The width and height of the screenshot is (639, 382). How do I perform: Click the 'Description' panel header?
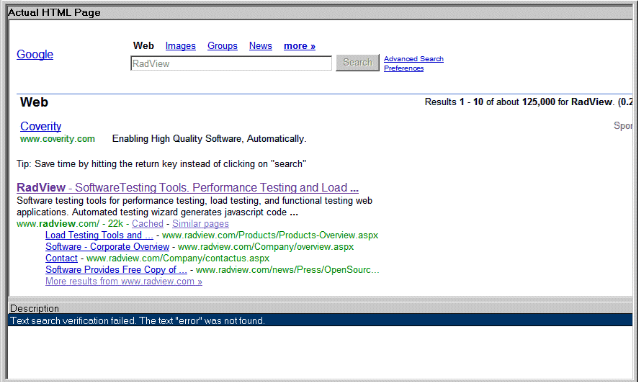(320, 308)
